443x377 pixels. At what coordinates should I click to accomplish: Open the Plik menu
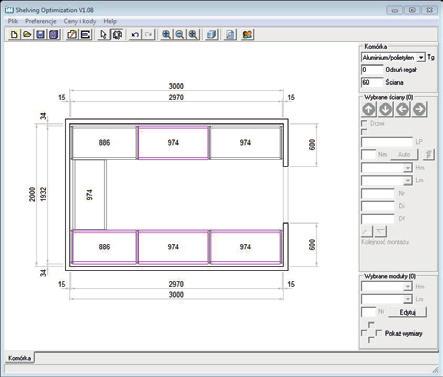point(13,21)
